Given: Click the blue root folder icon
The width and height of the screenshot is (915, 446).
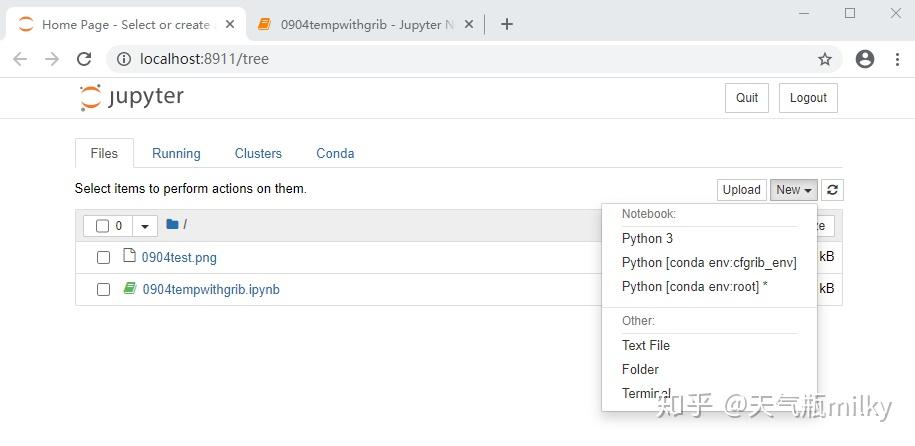Looking at the screenshot, I should click(172, 225).
